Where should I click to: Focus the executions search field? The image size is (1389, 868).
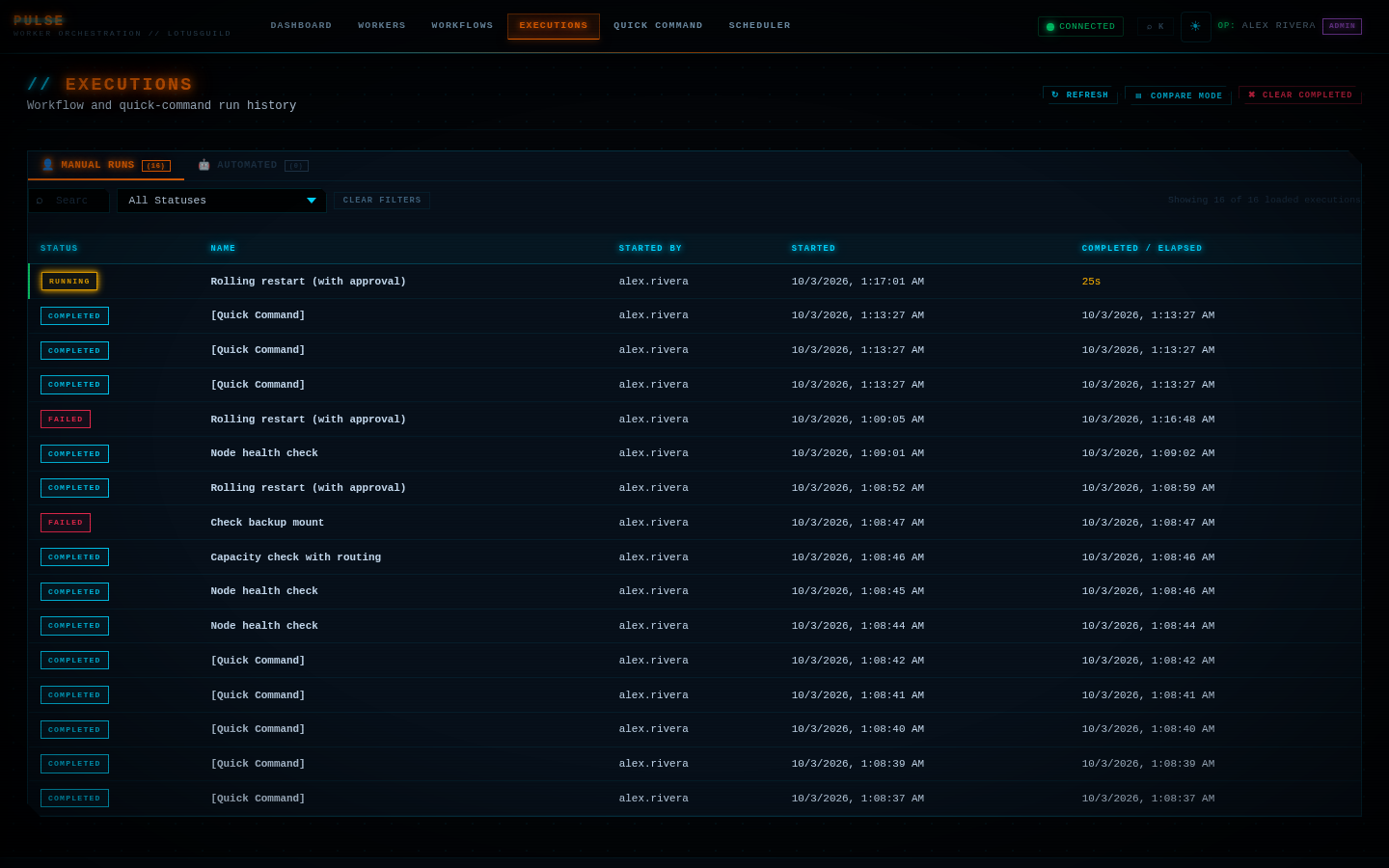[69, 201]
